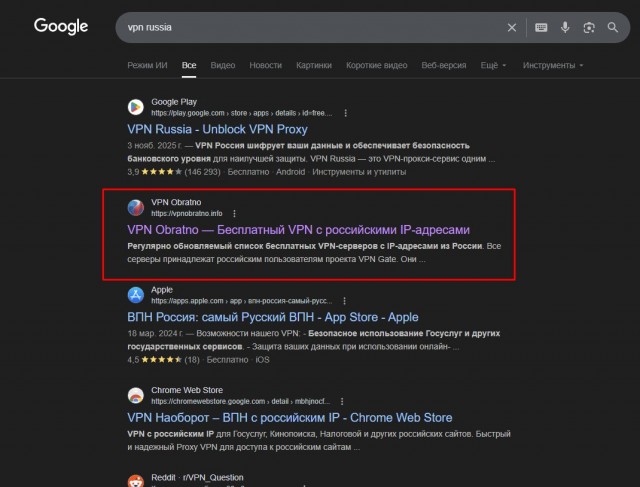The width and height of the screenshot is (640, 487).
Task: Click the chromewebstore.google.com URL breadcrumb
Action: [x=240, y=401]
